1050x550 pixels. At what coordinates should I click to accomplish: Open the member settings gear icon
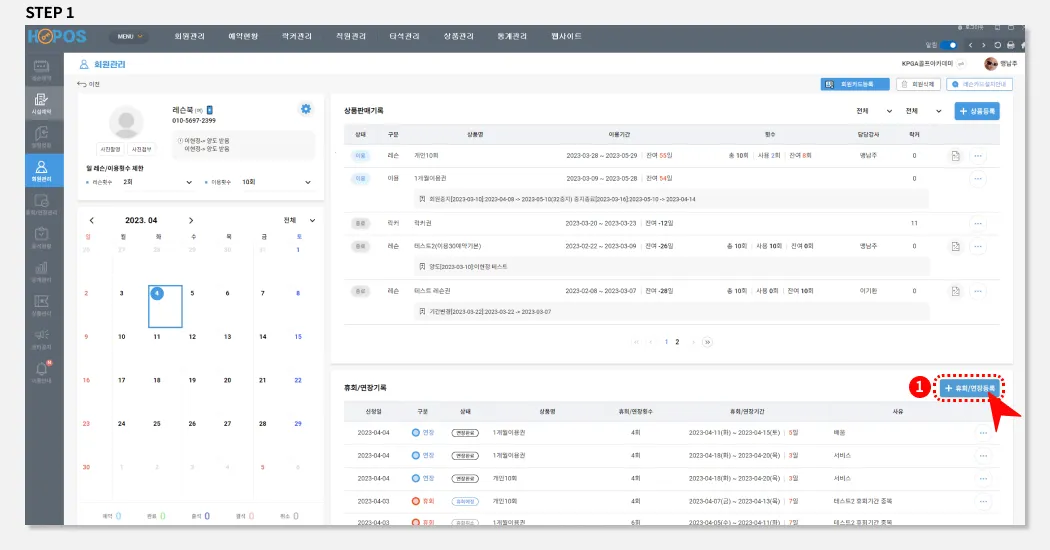tap(305, 109)
